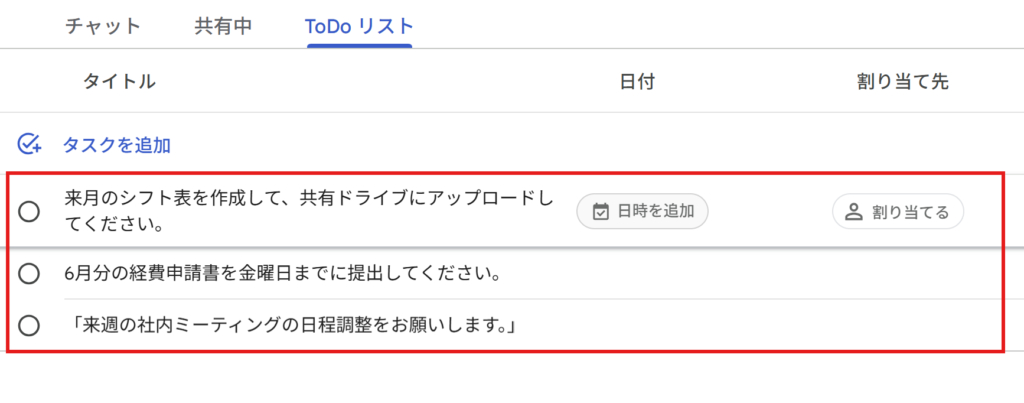The height and width of the screenshot is (403, 1024).
Task: Click the person icon in 割り当てる
Action: [x=854, y=212]
